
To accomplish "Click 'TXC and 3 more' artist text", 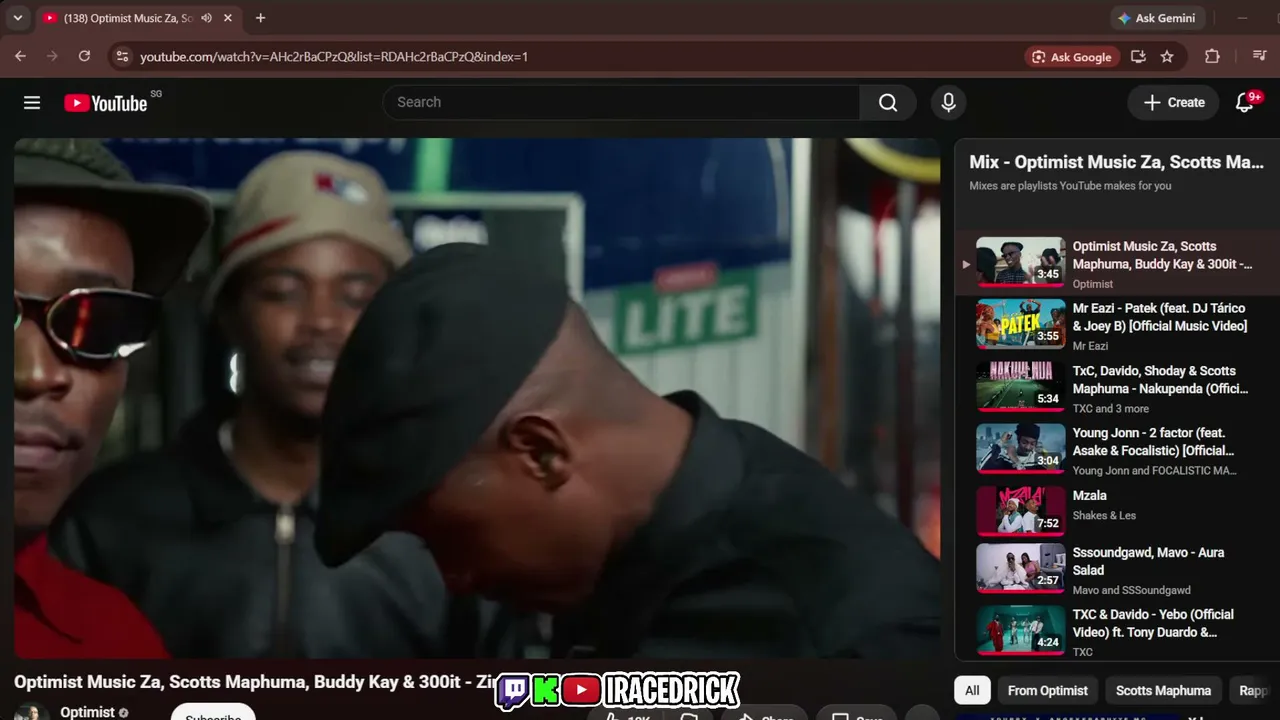I will (1111, 408).
